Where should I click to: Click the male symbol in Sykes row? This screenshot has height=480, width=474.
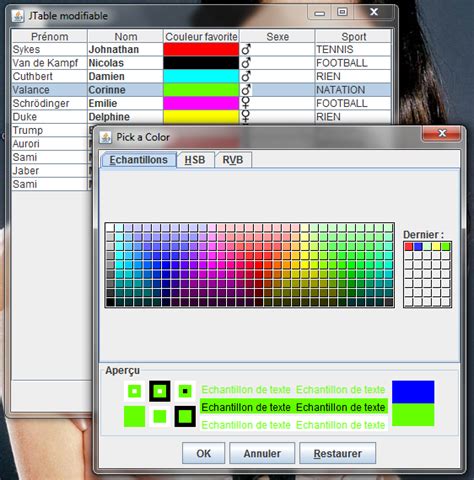[246, 49]
